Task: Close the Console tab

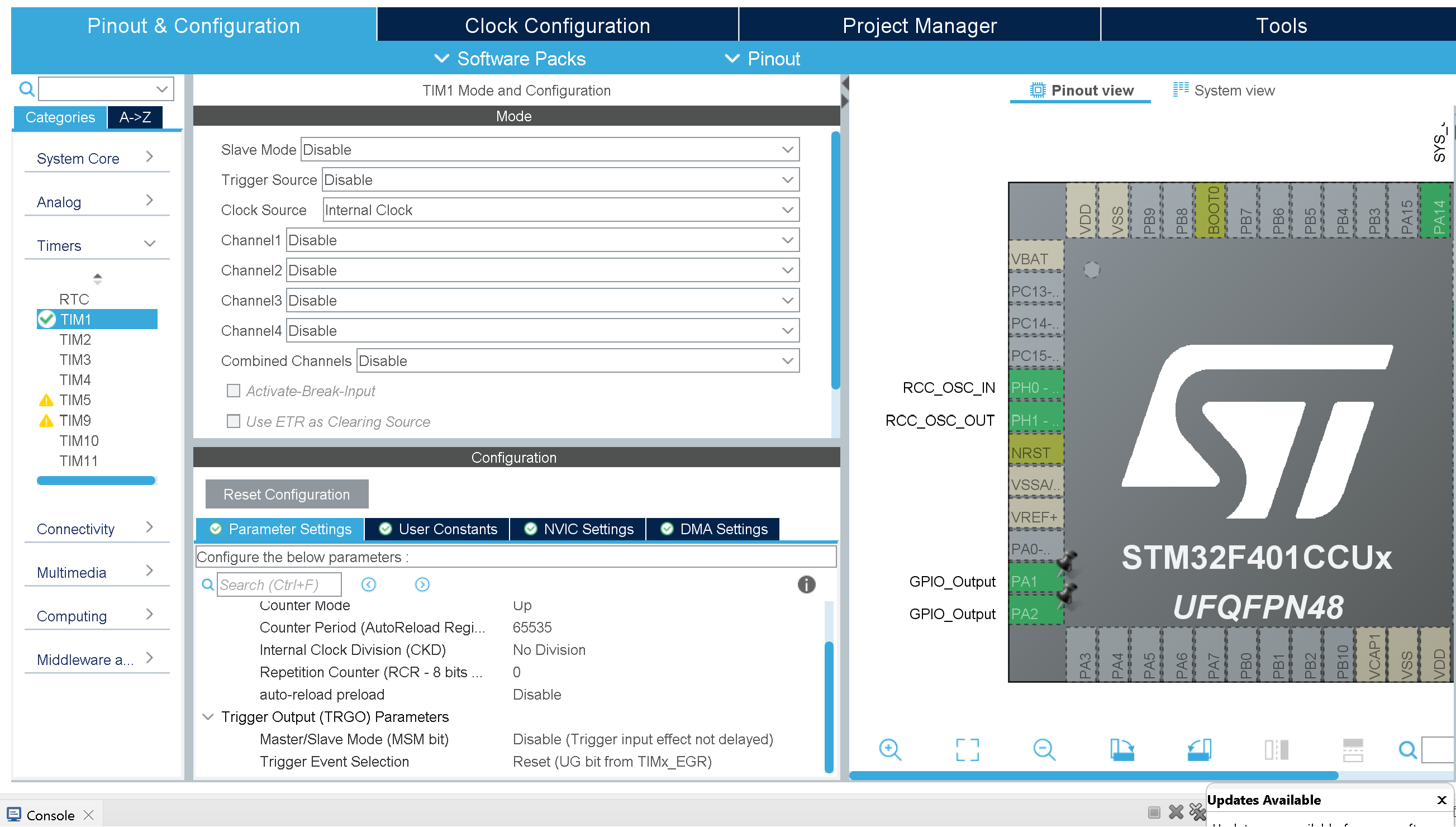Action: click(89, 815)
